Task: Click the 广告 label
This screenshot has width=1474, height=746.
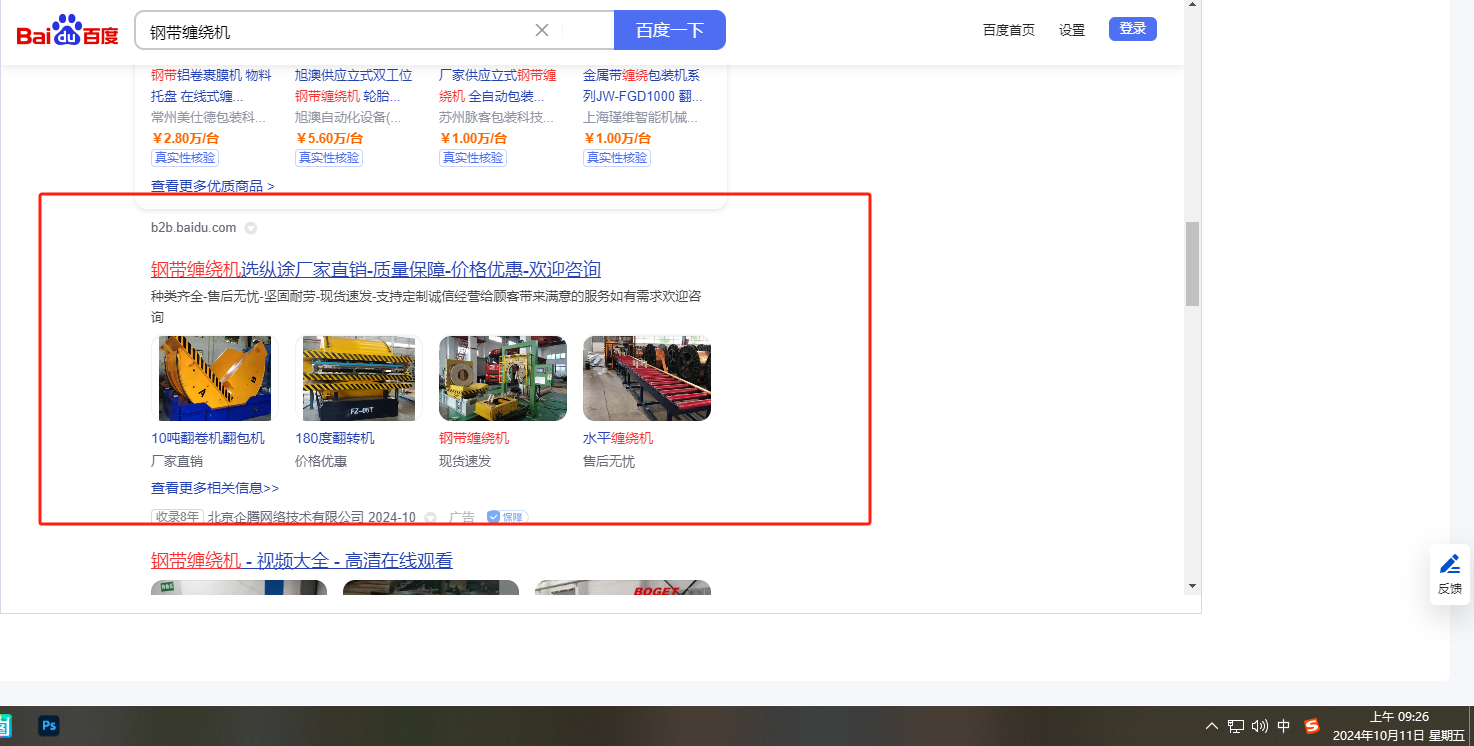Action: tap(462, 517)
